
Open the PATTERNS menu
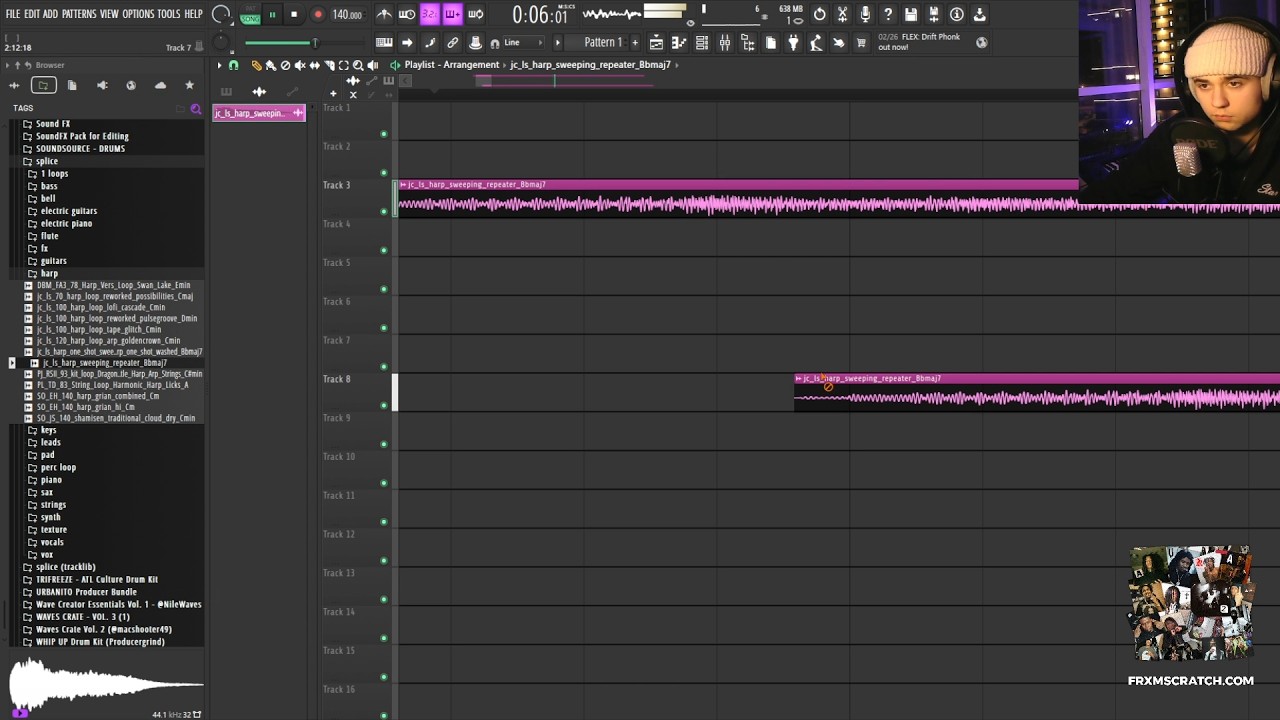point(79,14)
